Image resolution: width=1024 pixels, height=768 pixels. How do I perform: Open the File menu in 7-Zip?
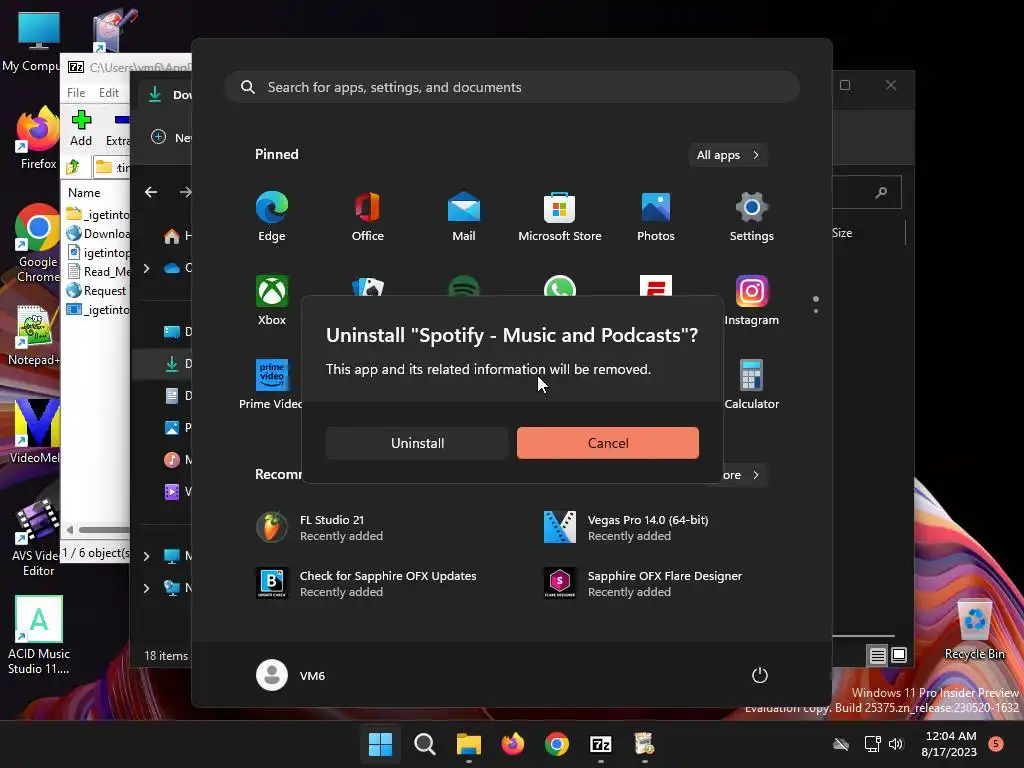tap(76, 93)
